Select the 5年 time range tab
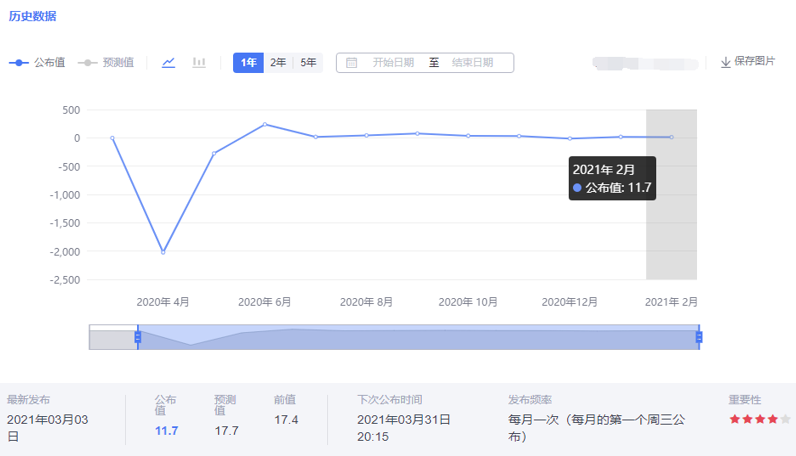This screenshot has width=796, height=456. pyautogui.click(x=308, y=62)
